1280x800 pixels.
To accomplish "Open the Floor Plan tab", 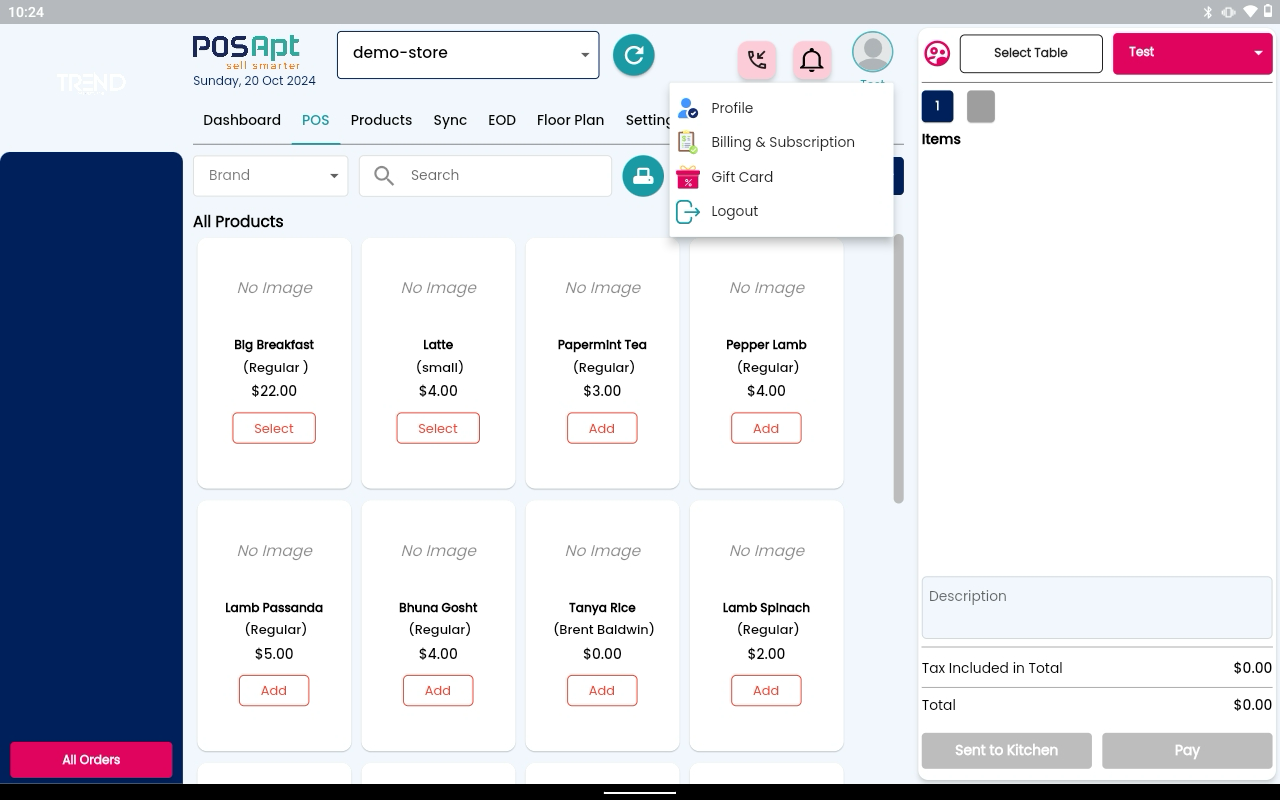I will click(x=570, y=120).
